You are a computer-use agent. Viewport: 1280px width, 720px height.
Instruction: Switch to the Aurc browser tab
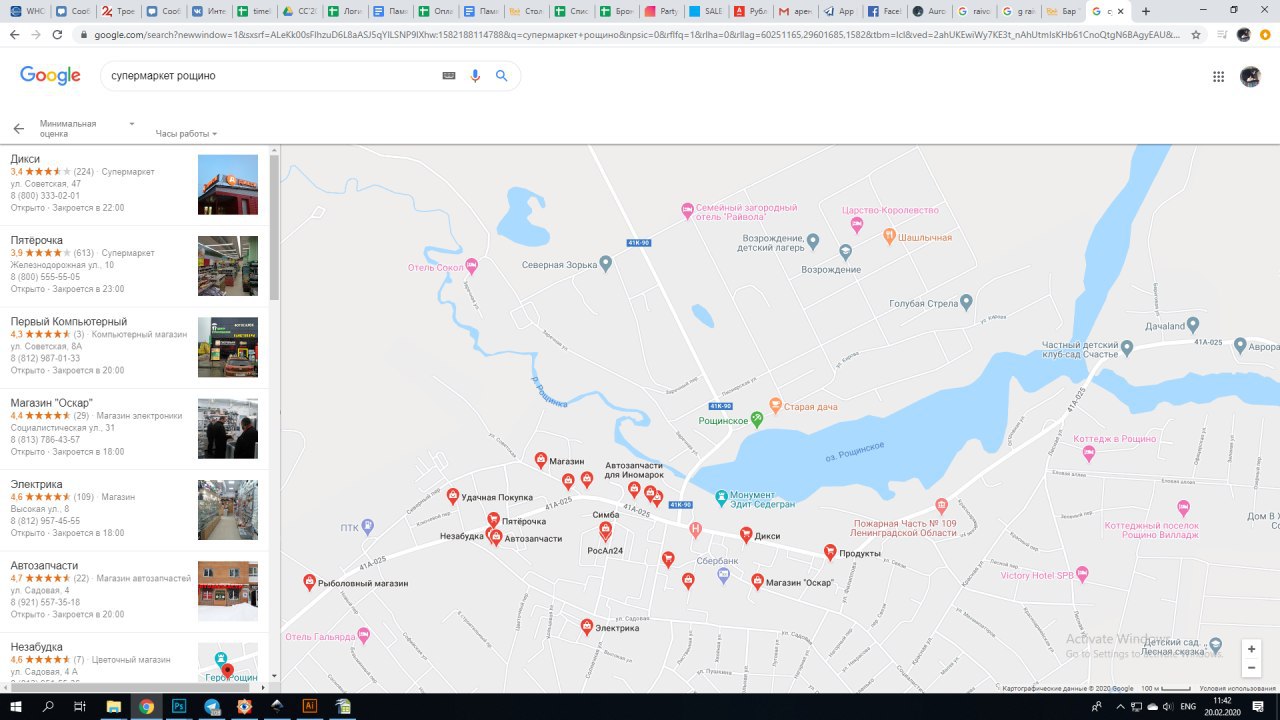point(930,11)
